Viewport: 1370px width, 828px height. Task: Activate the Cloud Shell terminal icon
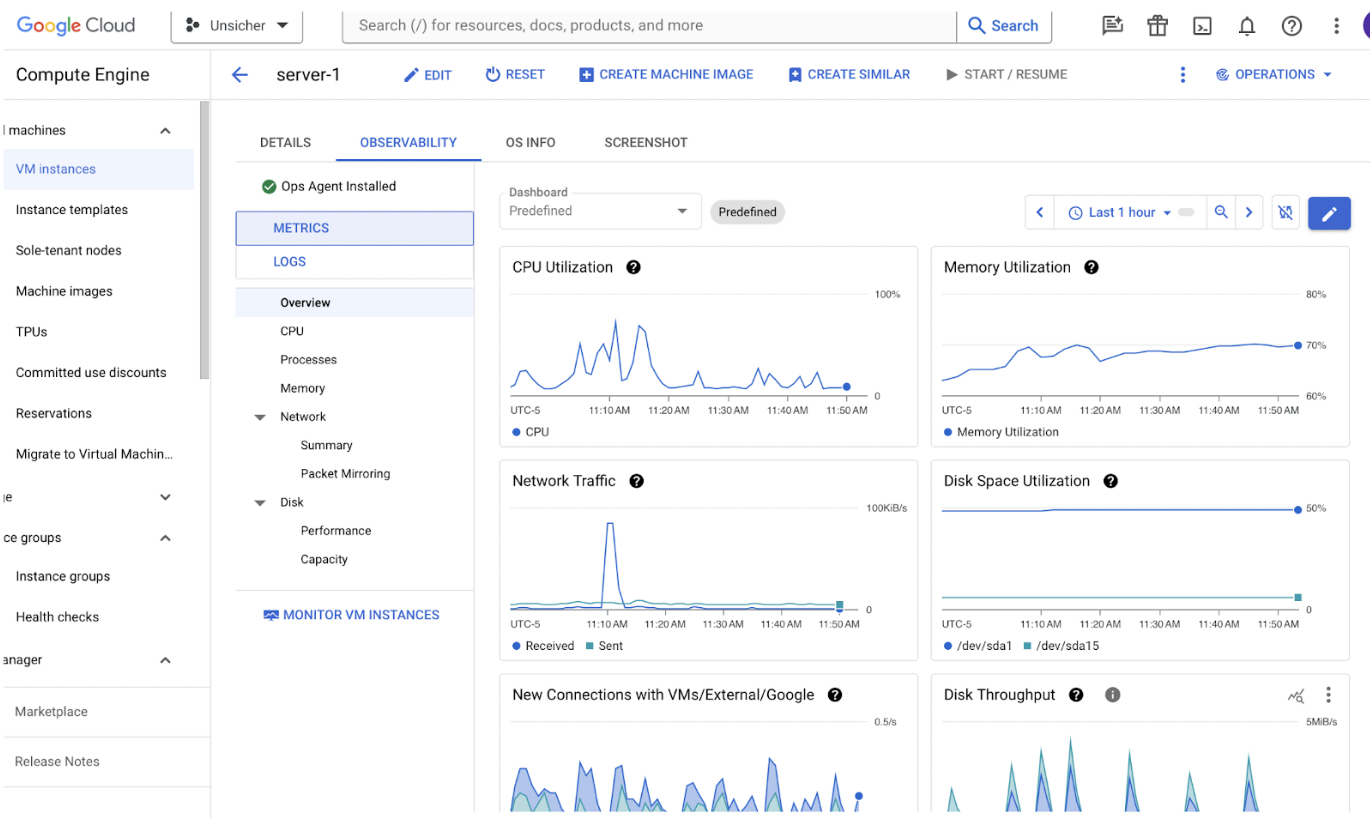coord(1202,26)
